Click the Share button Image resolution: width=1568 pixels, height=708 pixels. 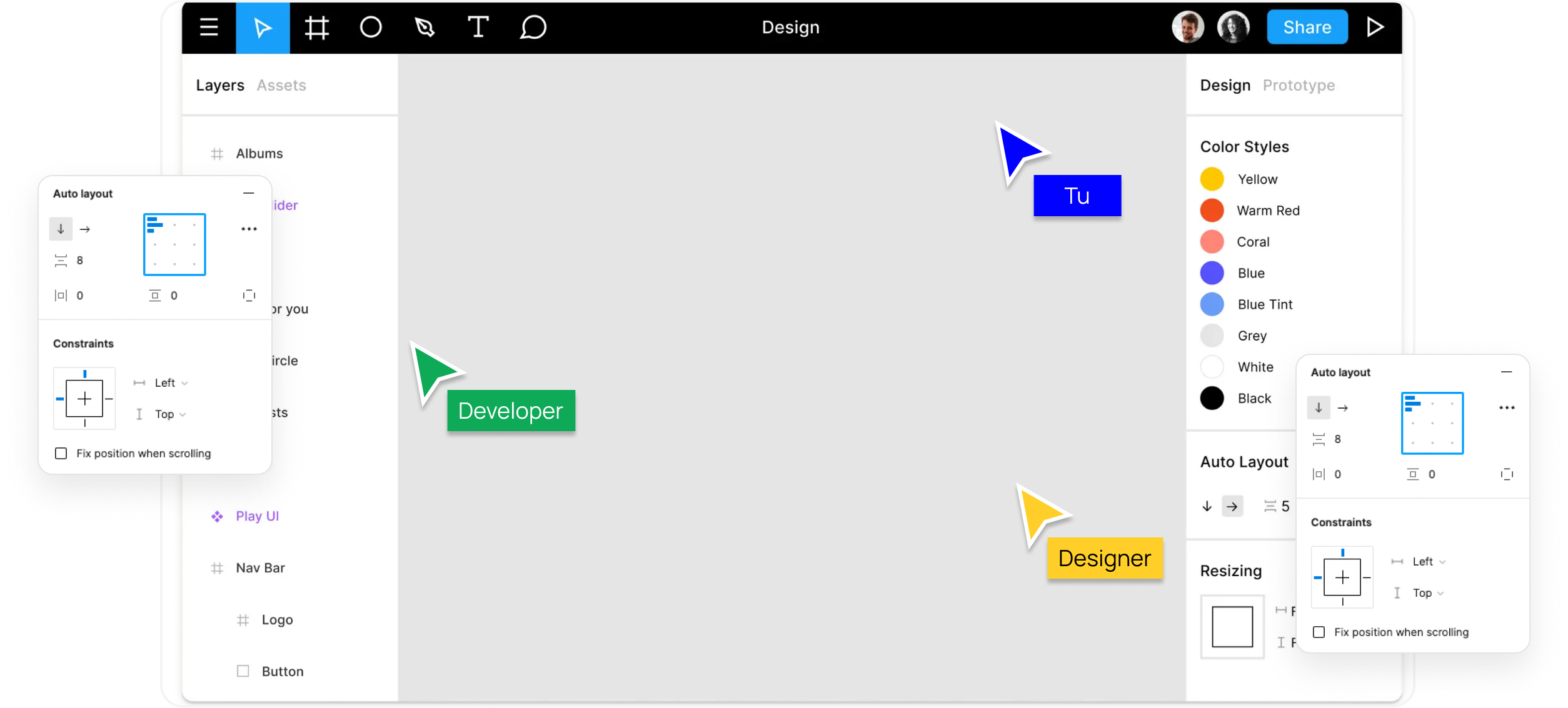tap(1307, 27)
